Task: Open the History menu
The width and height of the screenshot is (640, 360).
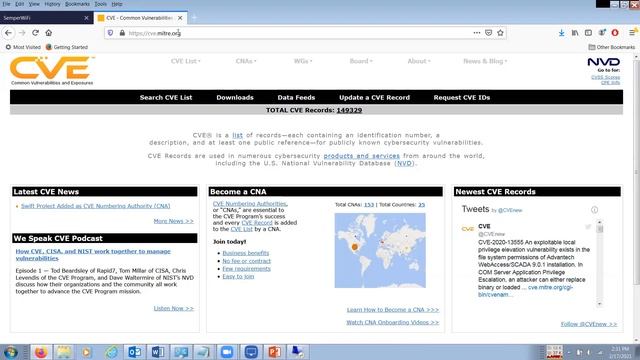Action: [x=52, y=4]
